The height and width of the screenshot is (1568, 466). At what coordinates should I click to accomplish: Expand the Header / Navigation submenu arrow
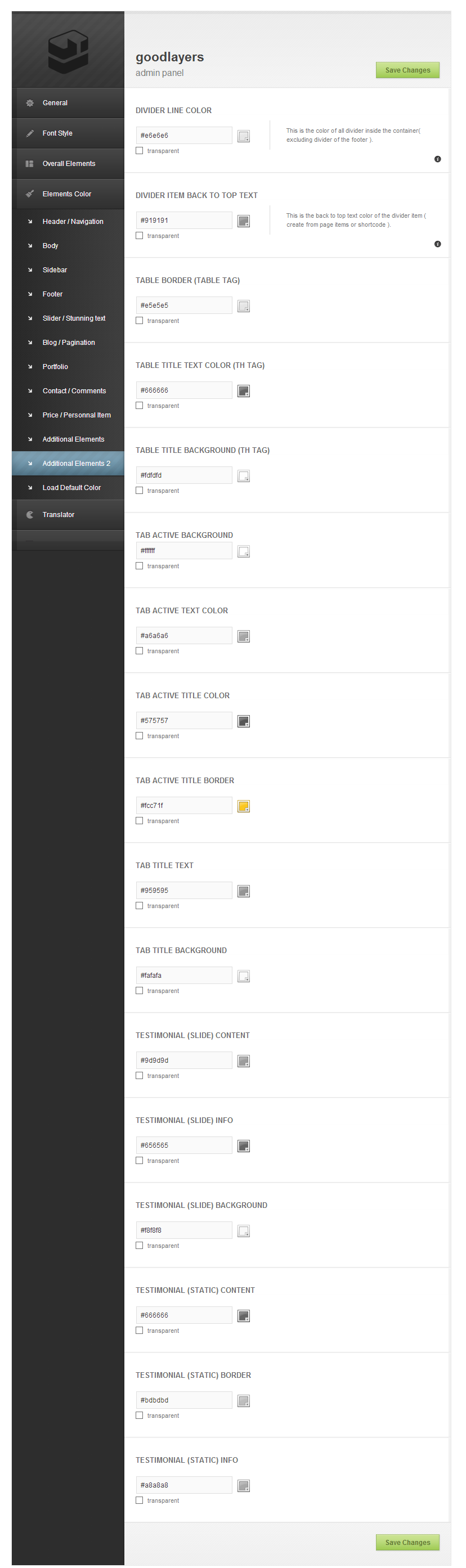point(30,222)
